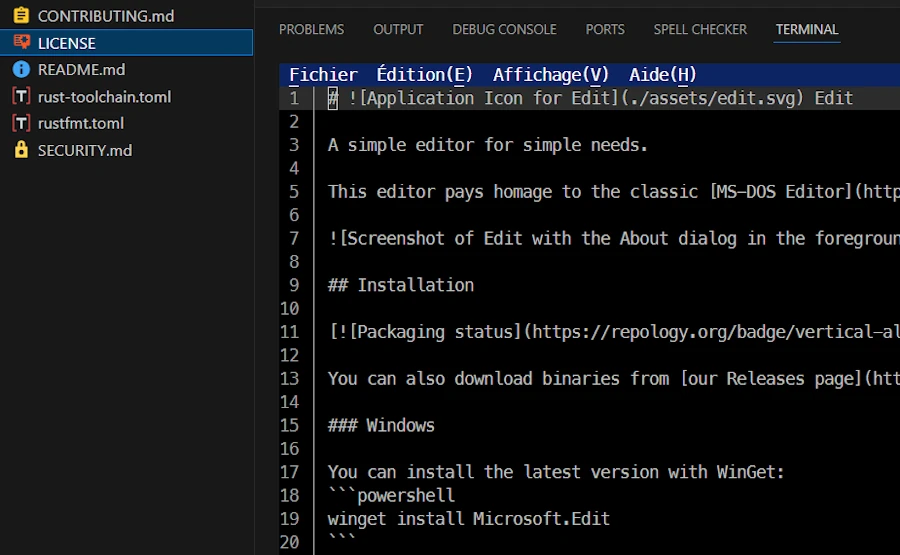Click the README.md info icon

(21, 70)
